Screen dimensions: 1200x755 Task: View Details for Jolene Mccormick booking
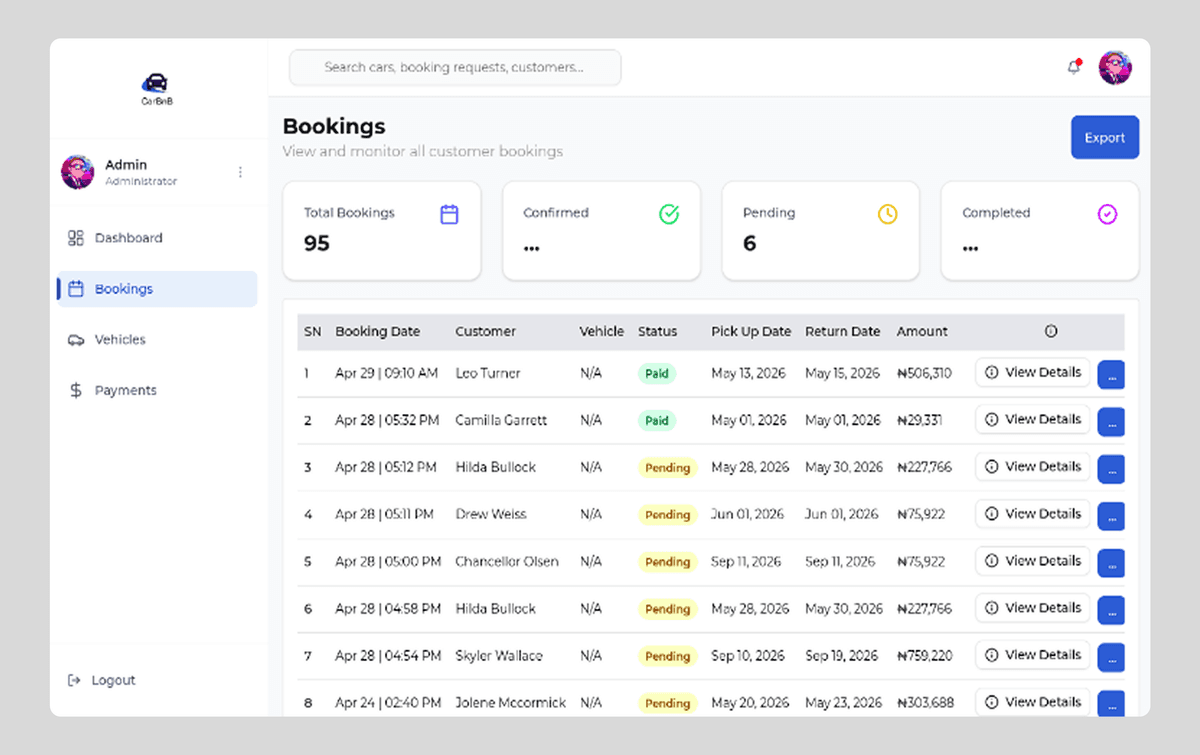click(x=1033, y=701)
